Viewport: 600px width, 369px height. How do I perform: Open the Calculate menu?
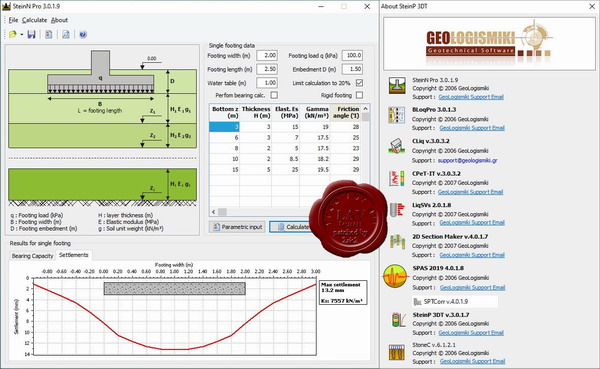coord(34,20)
